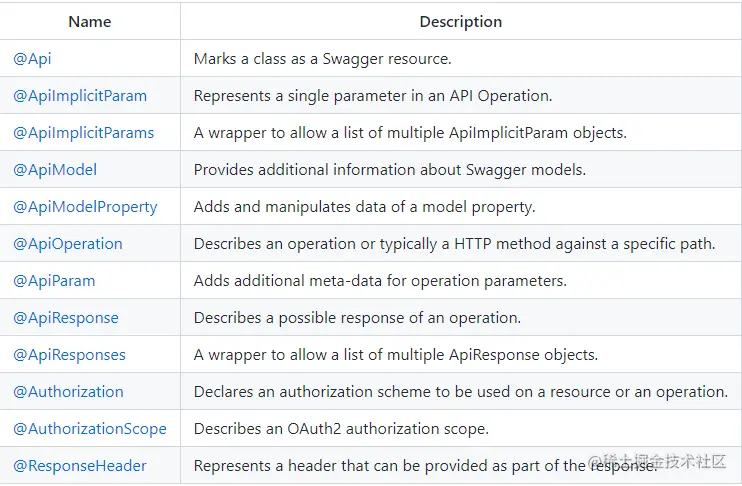Click the @Authorization link
The width and height of the screenshot is (742, 486).
point(69,392)
